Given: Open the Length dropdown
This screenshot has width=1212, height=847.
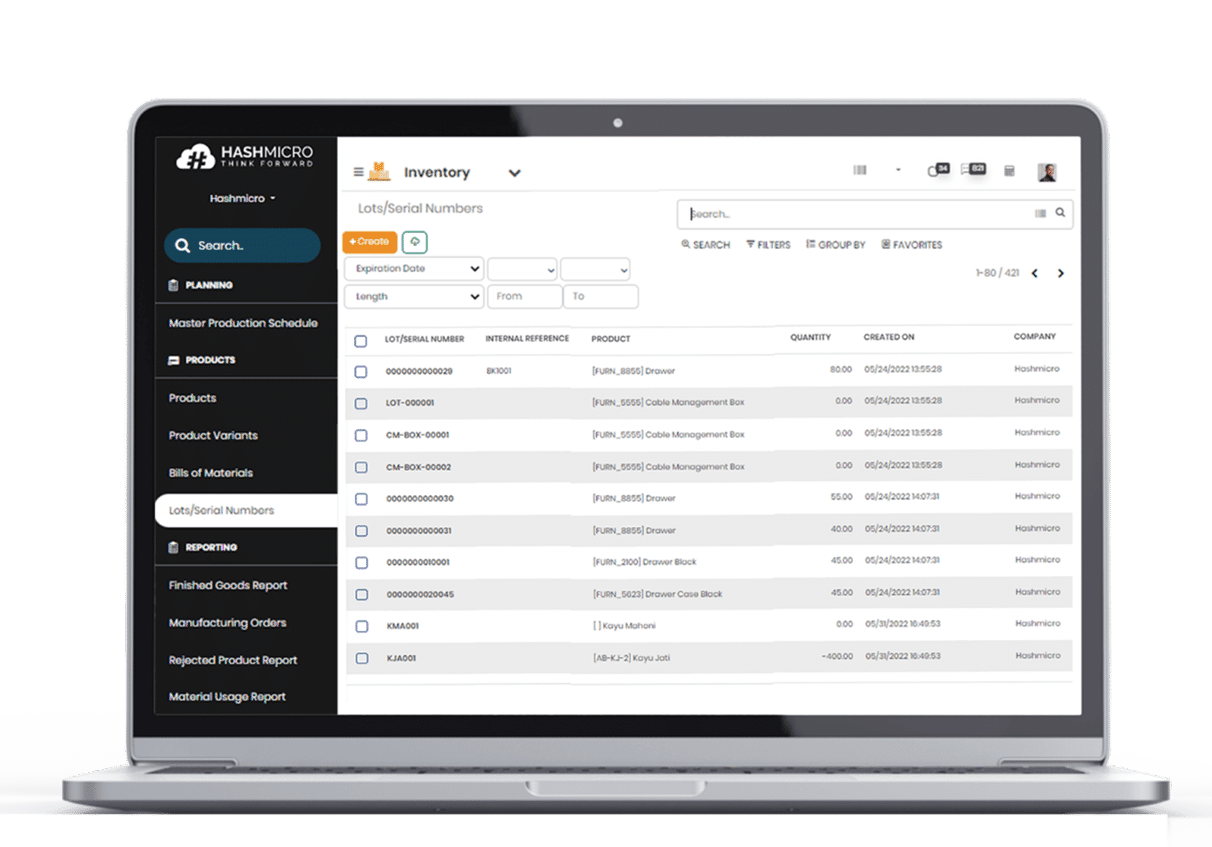Looking at the screenshot, I should [x=414, y=297].
